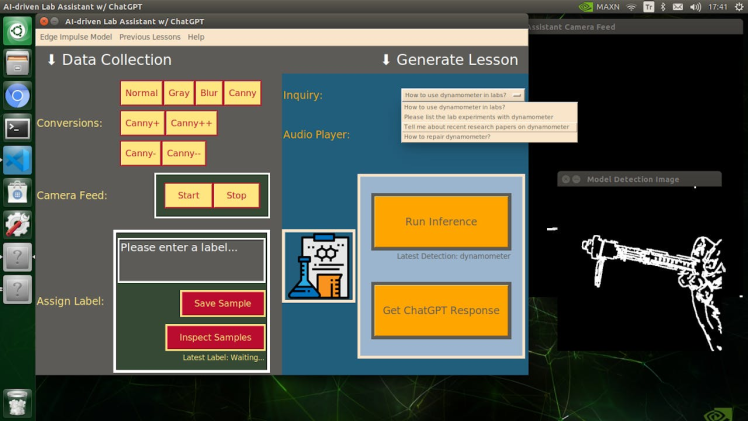The width and height of the screenshot is (748, 421).
Task: Click the second unknown question-mark dock icon
Action: [17, 289]
